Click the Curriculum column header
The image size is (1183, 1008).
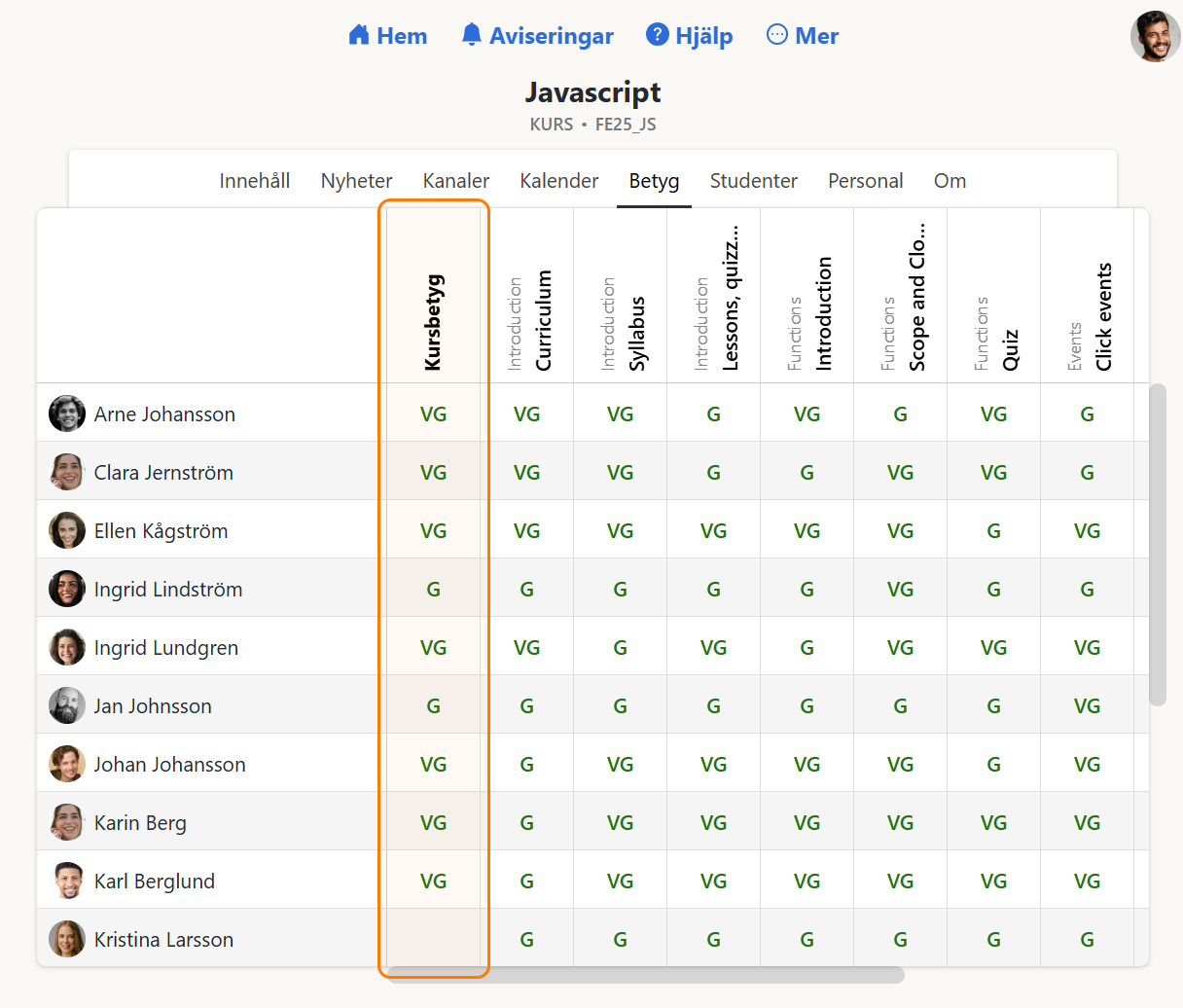(x=543, y=321)
